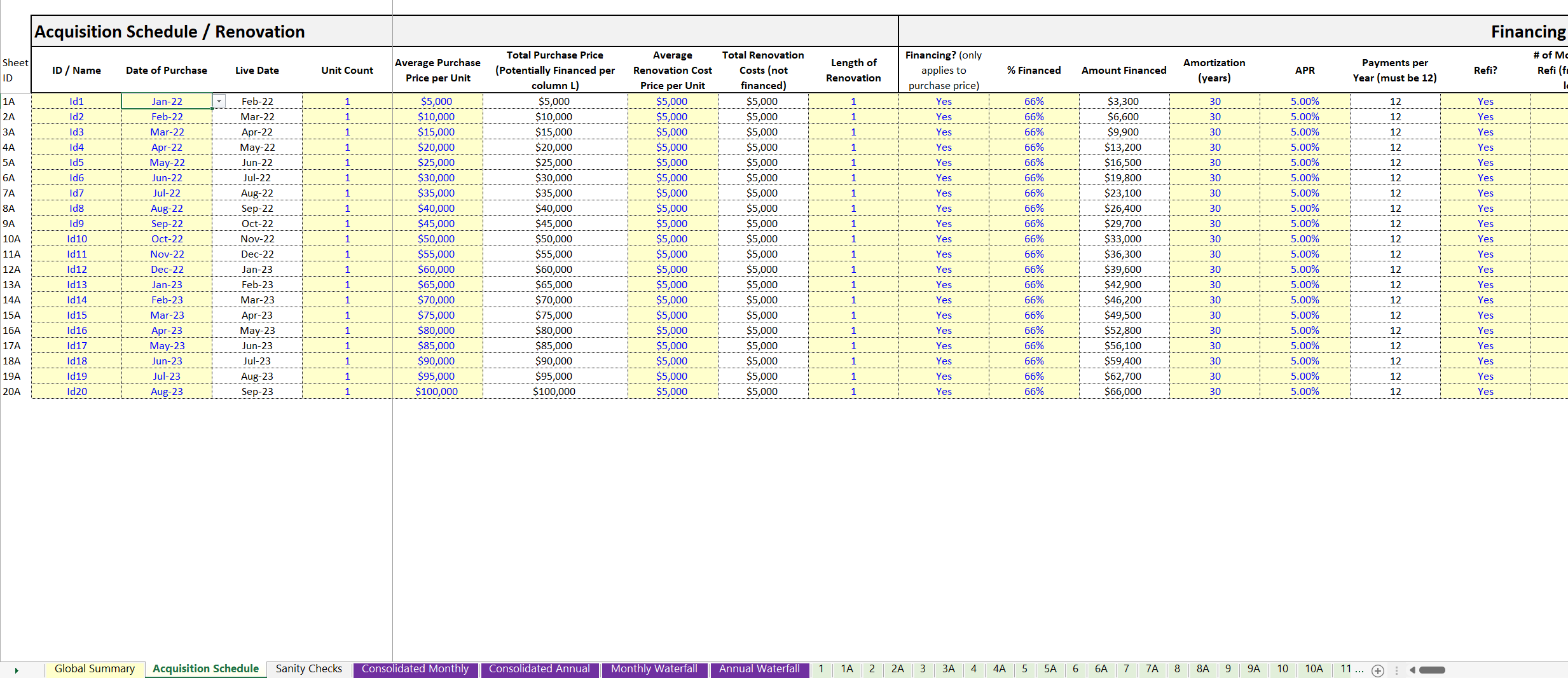Click the $100,000 average purchase price cell
The width and height of the screenshot is (1568, 678).
click(437, 391)
